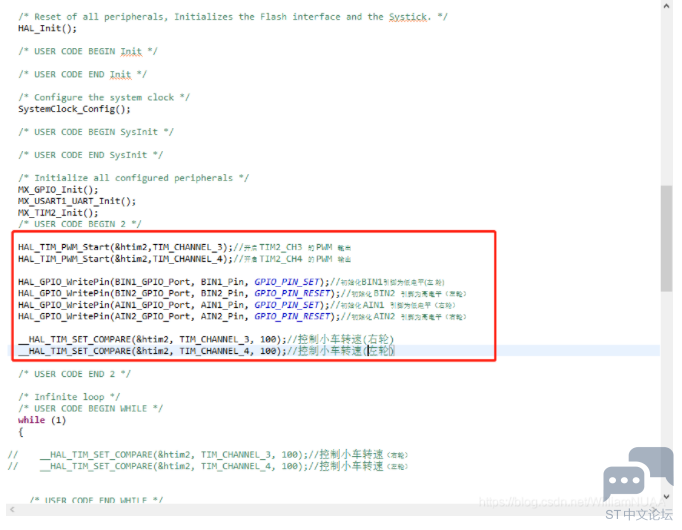Click the BIN2_Pin GPIO_PIN_RESET WritePin line
This screenshot has width=682, height=530.
(242, 293)
